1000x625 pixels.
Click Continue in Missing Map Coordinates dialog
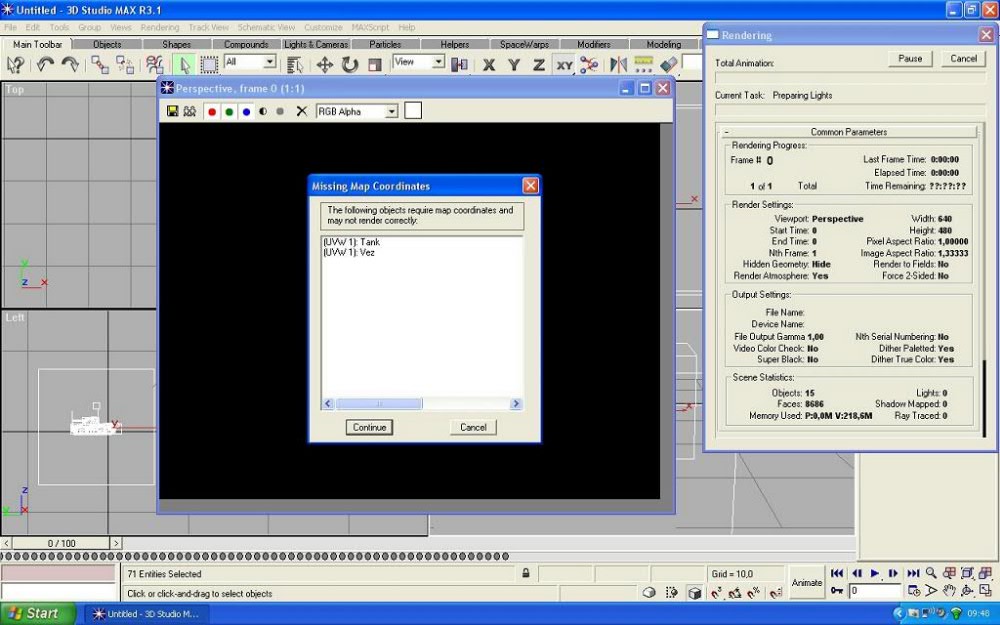click(x=369, y=427)
